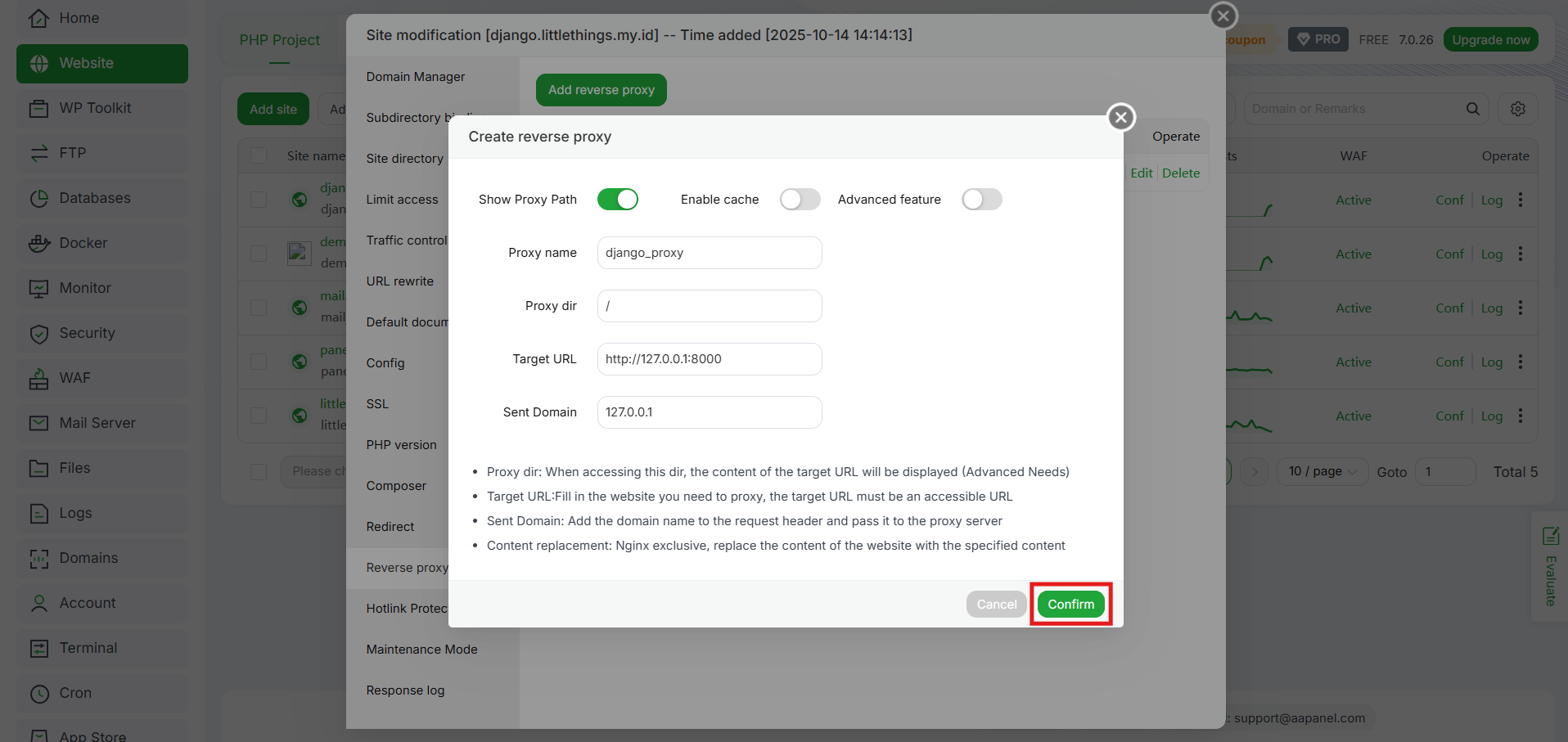Click the Goto page number field
Screen dimensions: 1568x742
[1445, 471]
